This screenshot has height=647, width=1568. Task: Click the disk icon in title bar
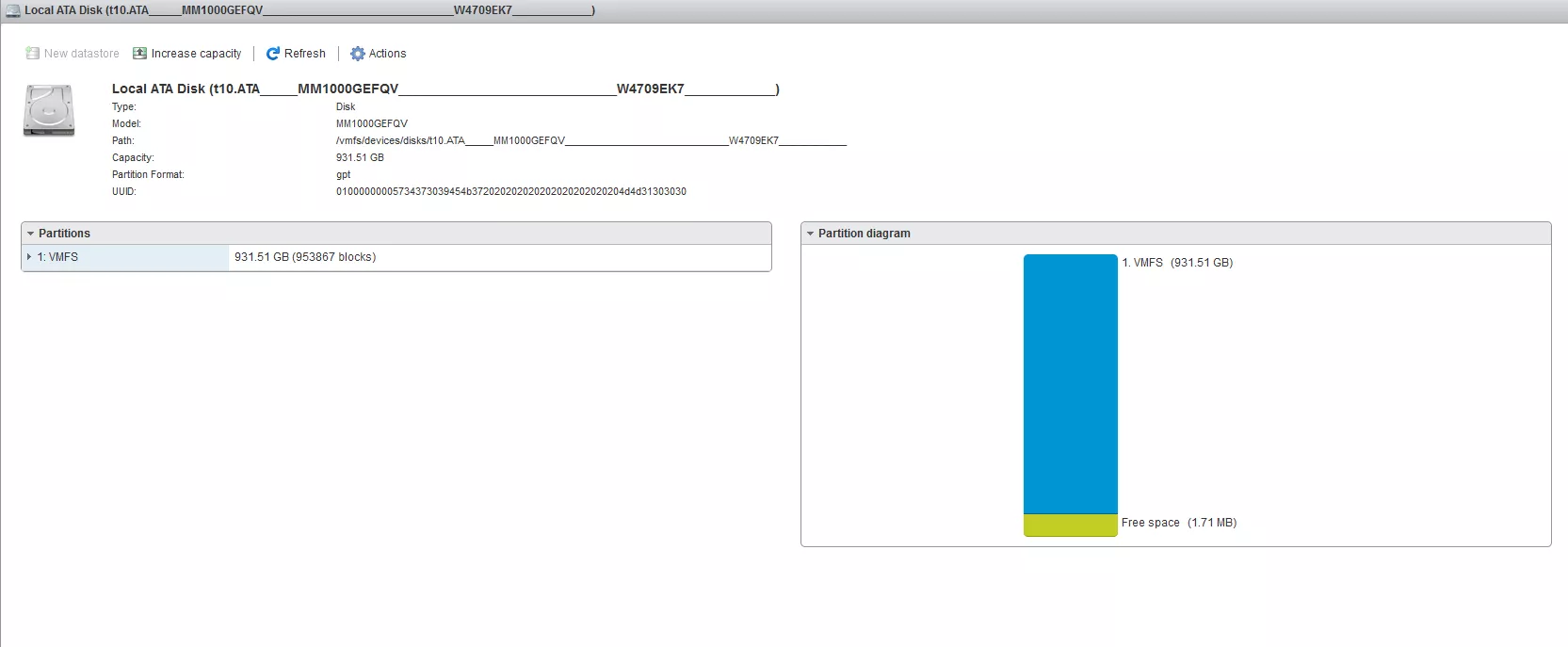13,11
